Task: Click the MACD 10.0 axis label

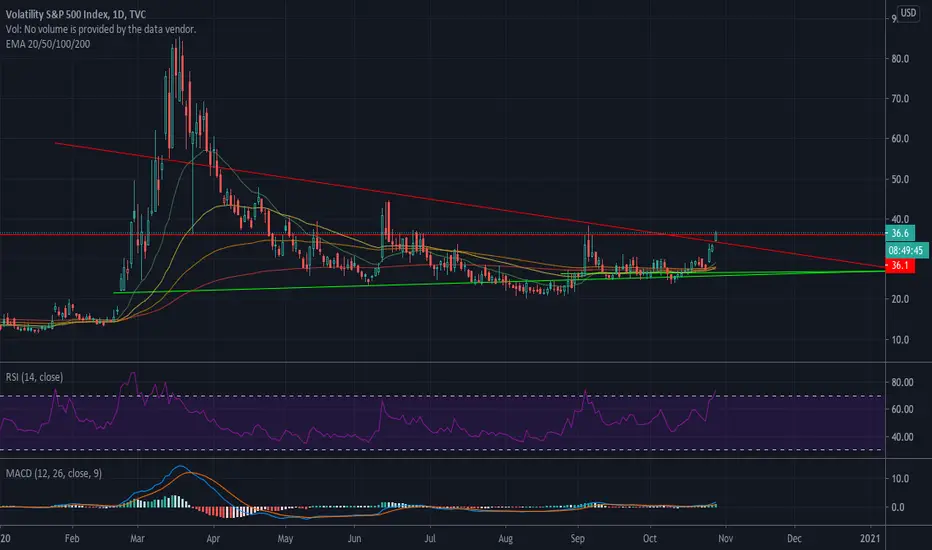Action: (x=898, y=479)
